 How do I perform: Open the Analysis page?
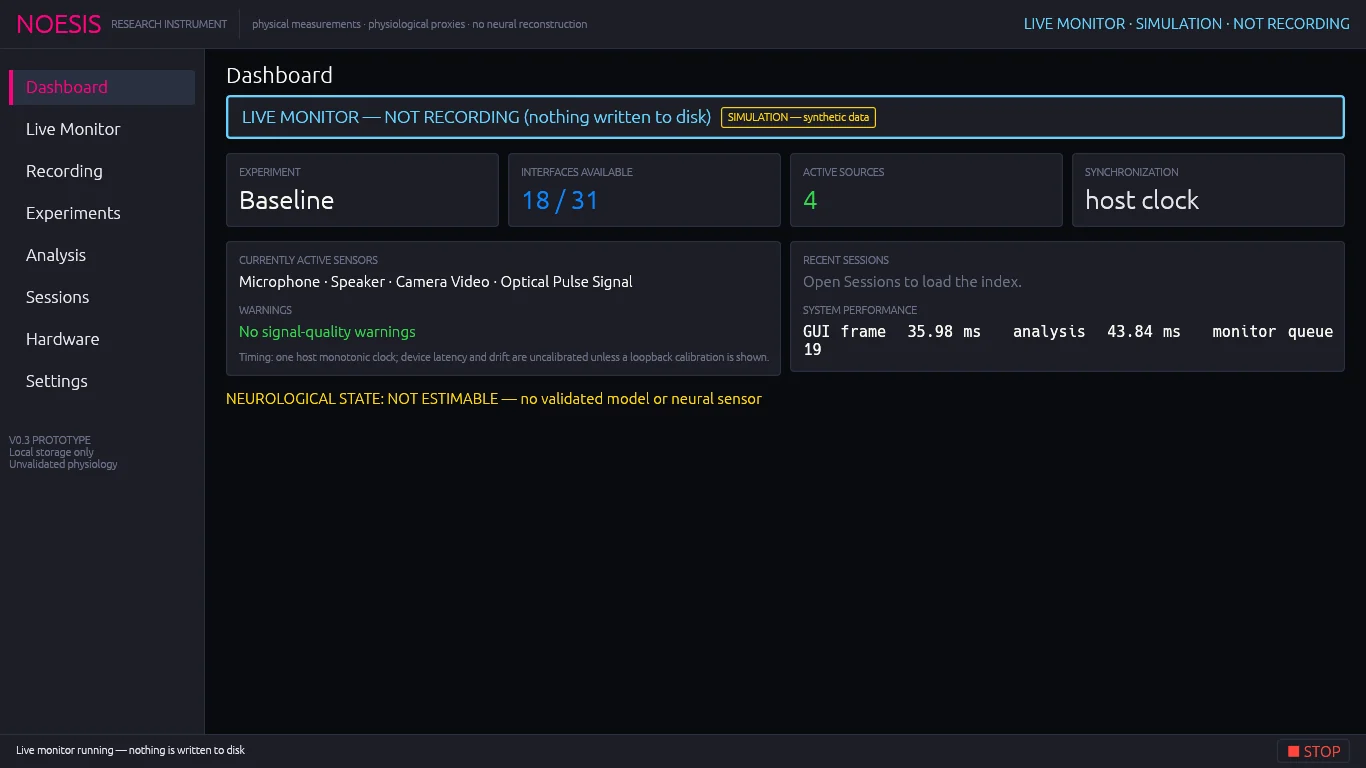(102, 255)
